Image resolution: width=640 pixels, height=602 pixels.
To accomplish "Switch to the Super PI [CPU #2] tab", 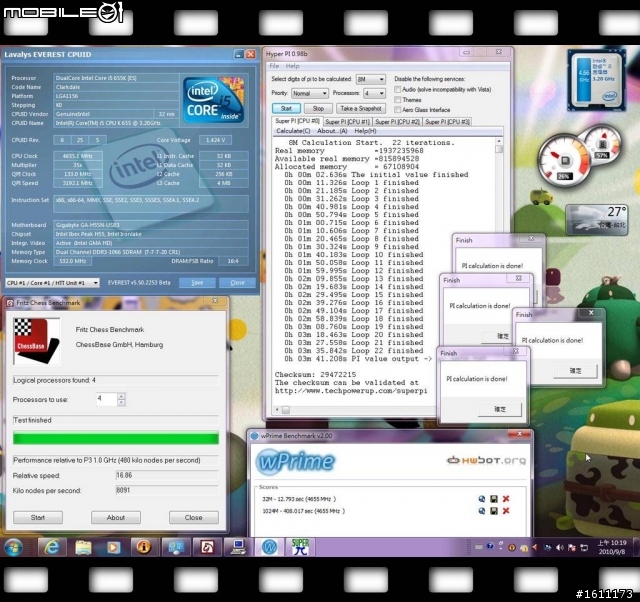I will pyautogui.click(x=397, y=122).
